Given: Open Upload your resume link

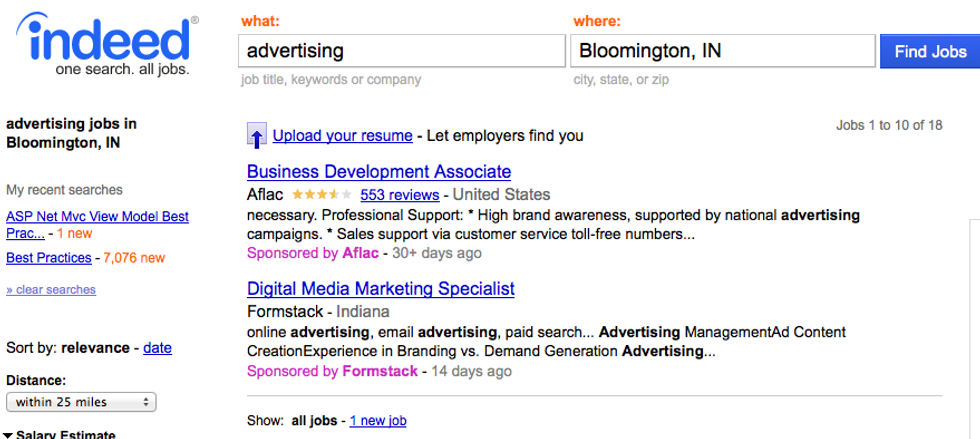Looking at the screenshot, I should coord(342,136).
